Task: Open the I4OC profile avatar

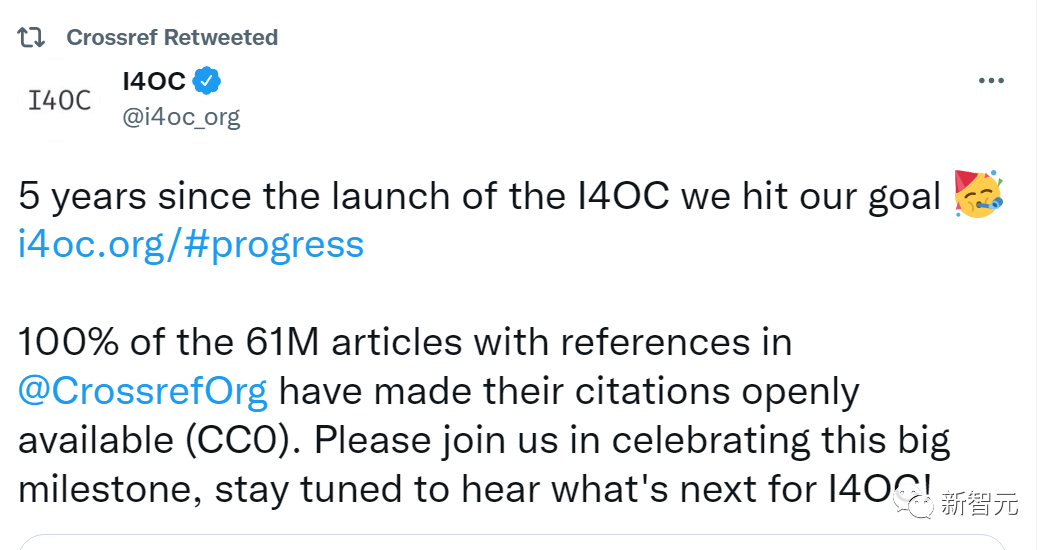Action: point(60,100)
